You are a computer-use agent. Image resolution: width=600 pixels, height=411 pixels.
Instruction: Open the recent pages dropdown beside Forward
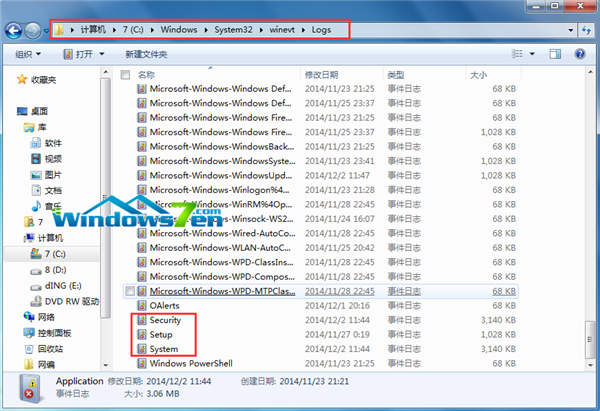coord(46,30)
